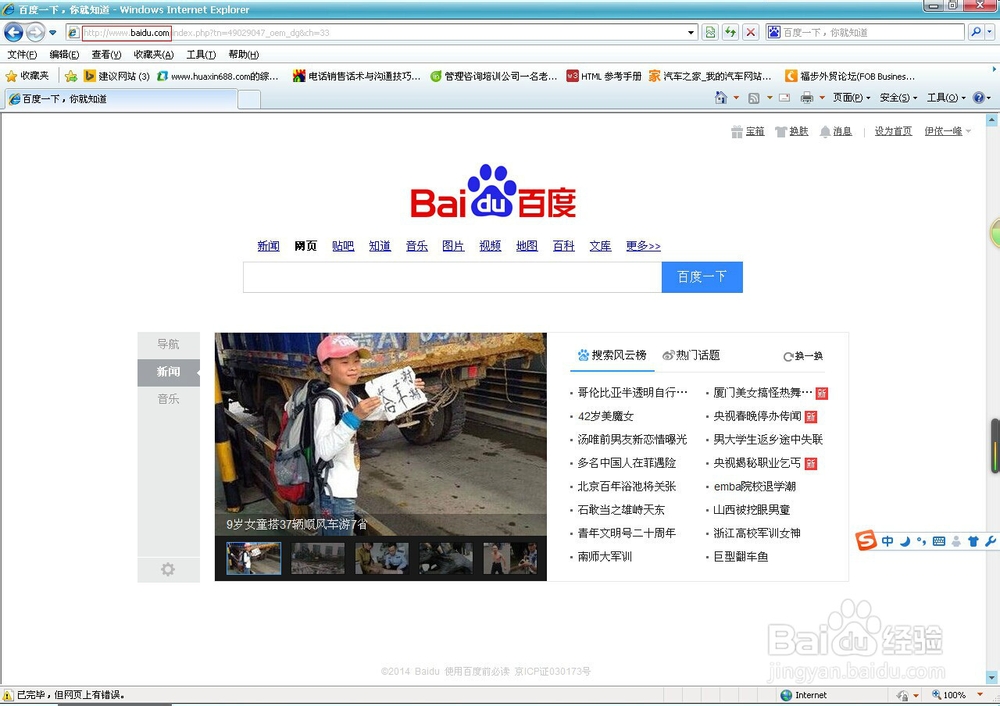Click the second news slideshow thumbnail
Screen dimensions: 1000x706
(x=318, y=558)
